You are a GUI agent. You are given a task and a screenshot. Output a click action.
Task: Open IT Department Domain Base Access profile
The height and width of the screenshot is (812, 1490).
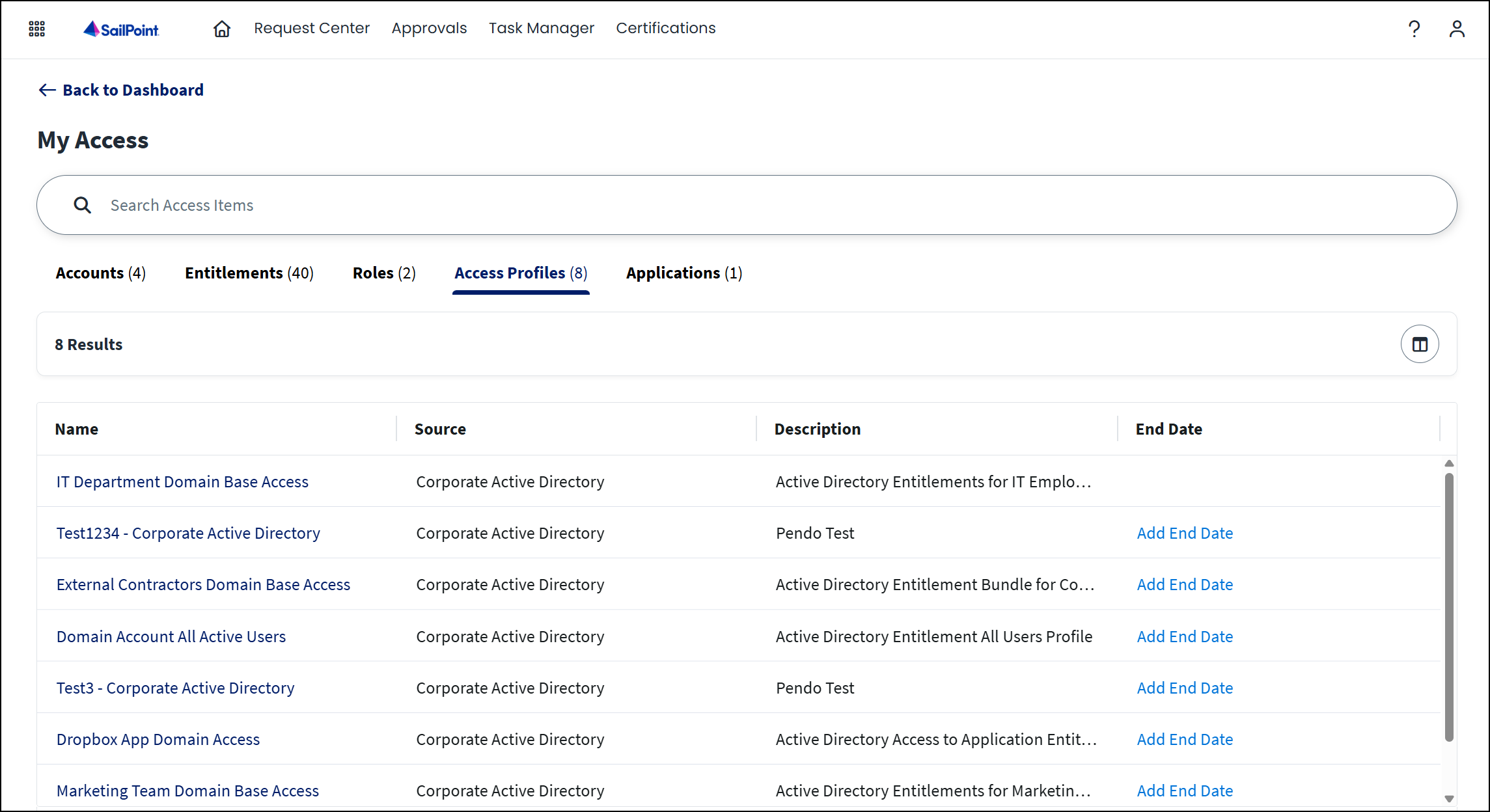click(x=182, y=481)
